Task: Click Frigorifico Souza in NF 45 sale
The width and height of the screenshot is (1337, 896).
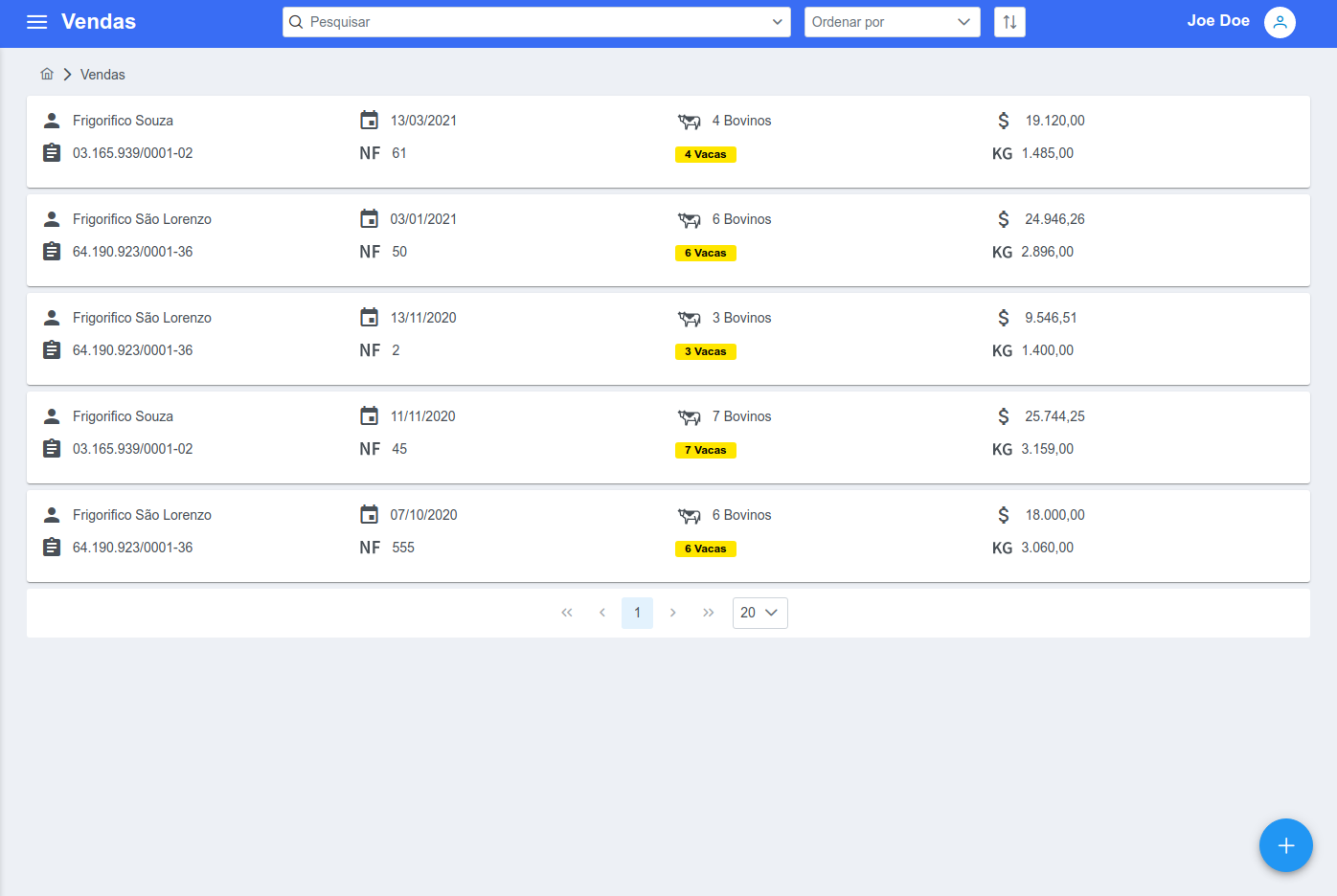Action: [123, 416]
